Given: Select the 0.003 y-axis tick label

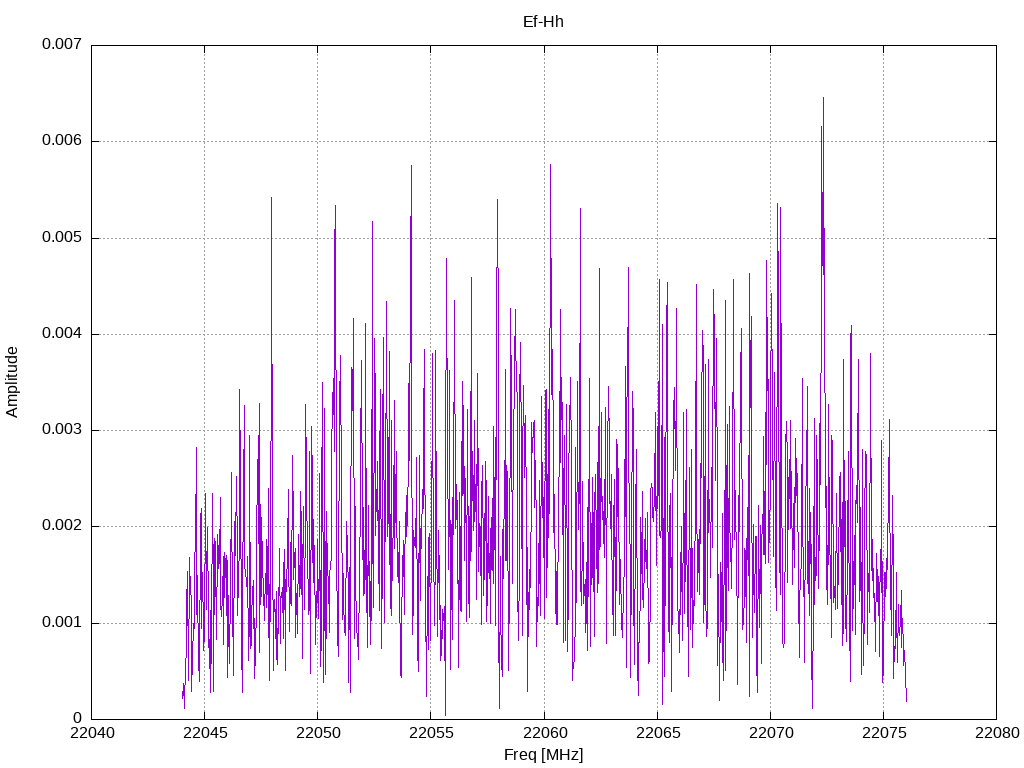Looking at the screenshot, I should coord(62,430).
